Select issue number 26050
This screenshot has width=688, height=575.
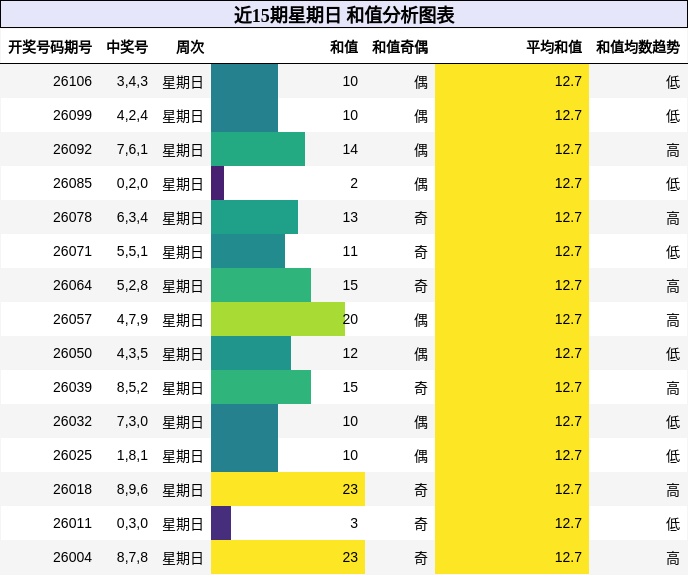(x=72, y=353)
